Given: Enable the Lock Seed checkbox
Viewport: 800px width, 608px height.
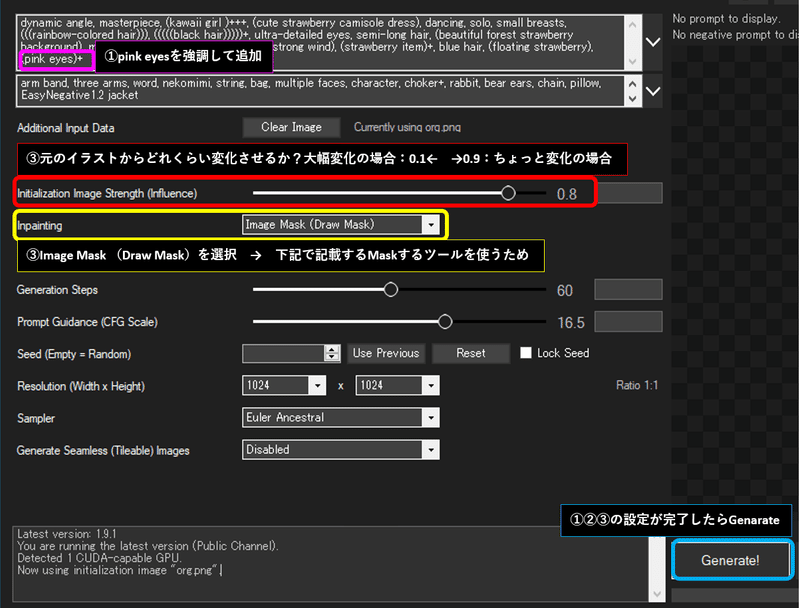Looking at the screenshot, I should [526, 353].
